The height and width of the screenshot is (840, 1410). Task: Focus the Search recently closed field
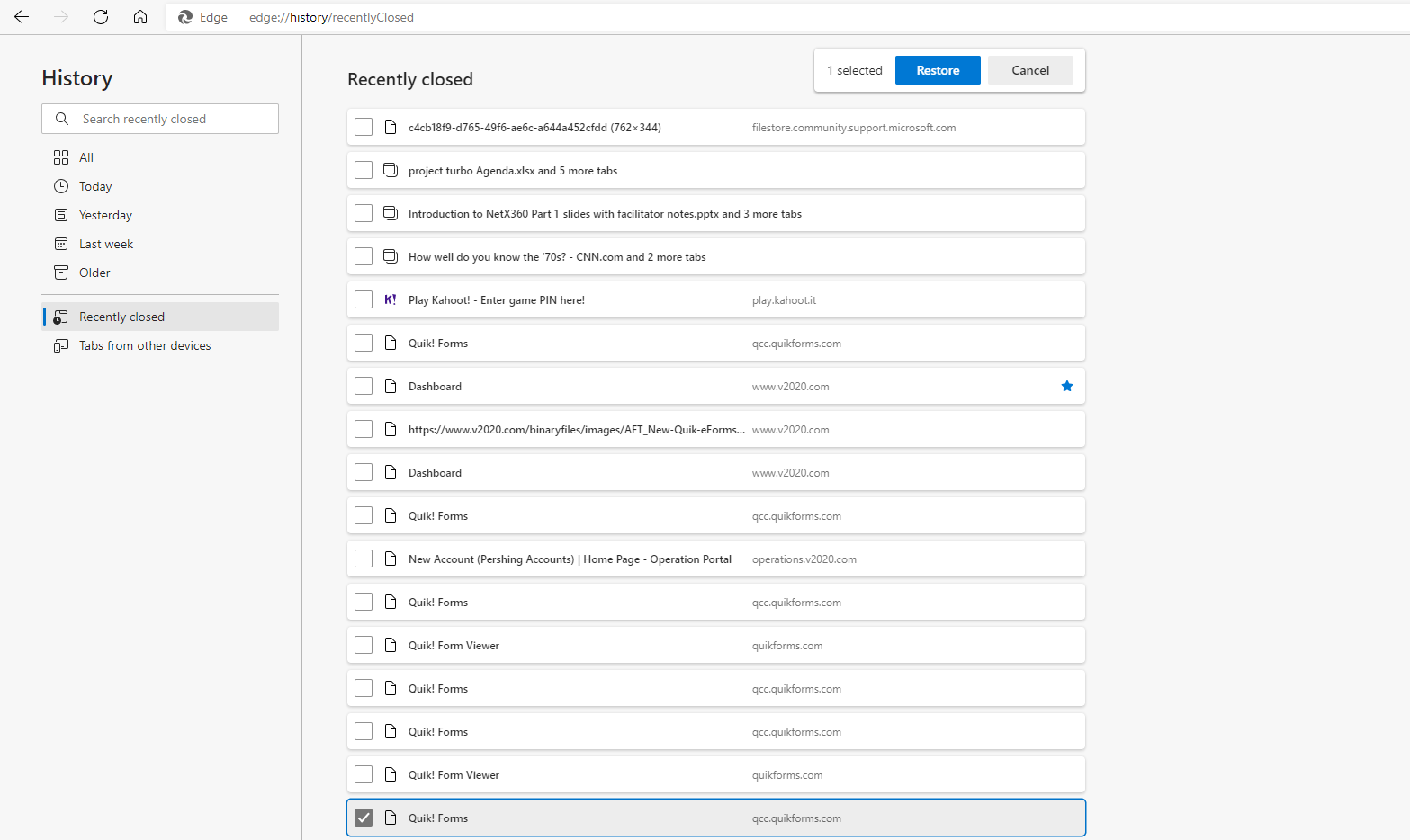point(171,119)
